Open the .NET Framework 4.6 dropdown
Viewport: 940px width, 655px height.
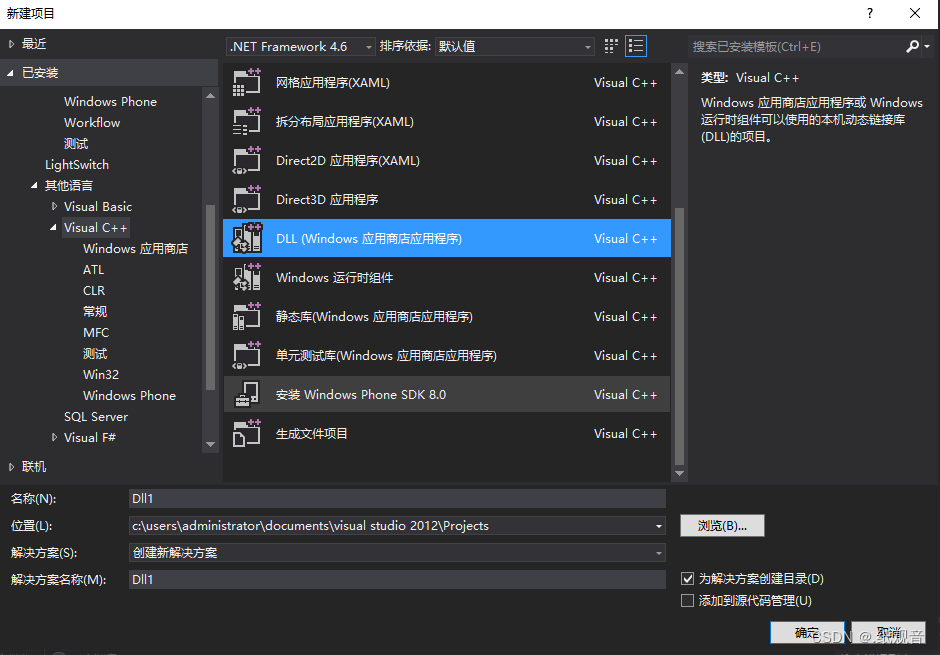(367, 45)
